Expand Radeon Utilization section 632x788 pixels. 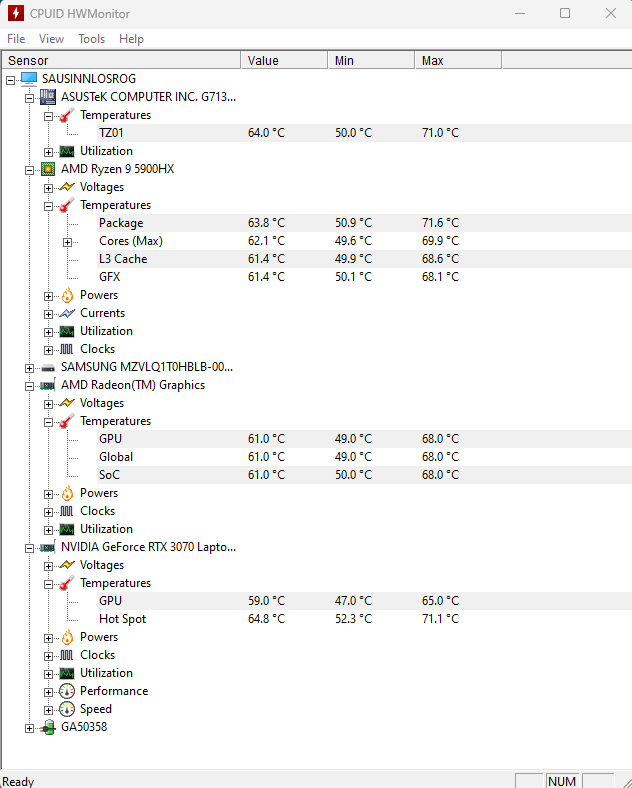[48, 530]
